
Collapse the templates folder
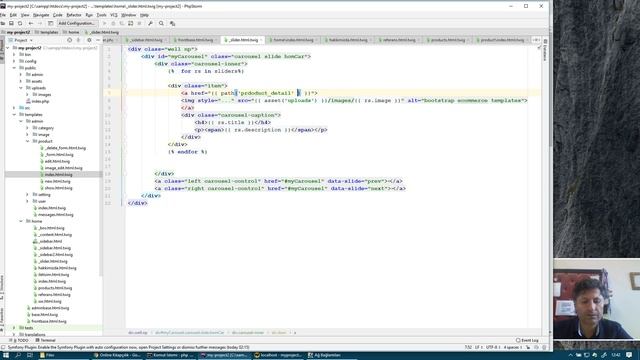(x=14, y=115)
